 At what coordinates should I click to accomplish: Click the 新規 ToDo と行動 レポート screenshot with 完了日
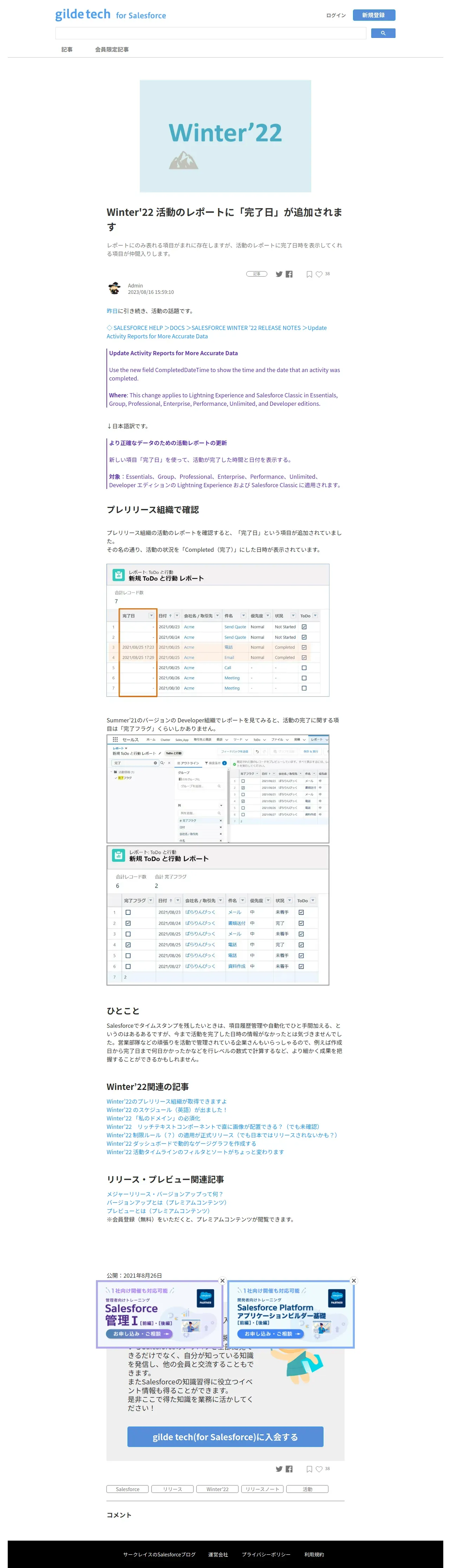pos(218,630)
